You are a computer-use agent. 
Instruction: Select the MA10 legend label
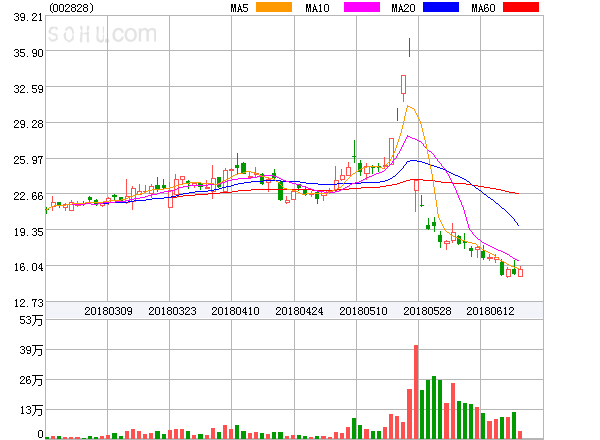318,8
